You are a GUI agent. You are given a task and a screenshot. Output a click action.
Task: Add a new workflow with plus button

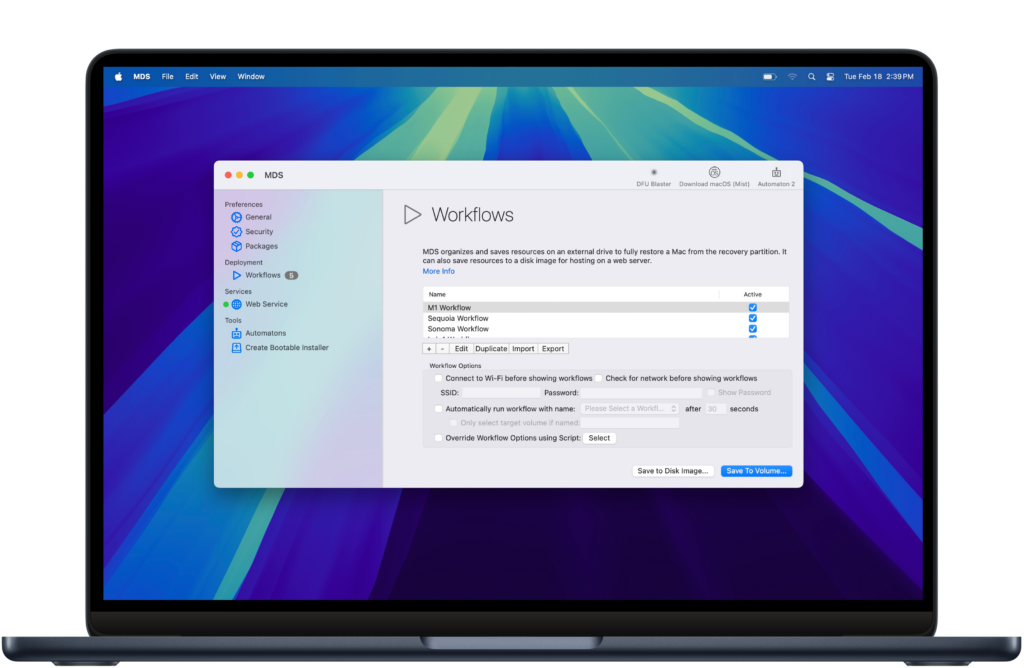(x=429, y=349)
